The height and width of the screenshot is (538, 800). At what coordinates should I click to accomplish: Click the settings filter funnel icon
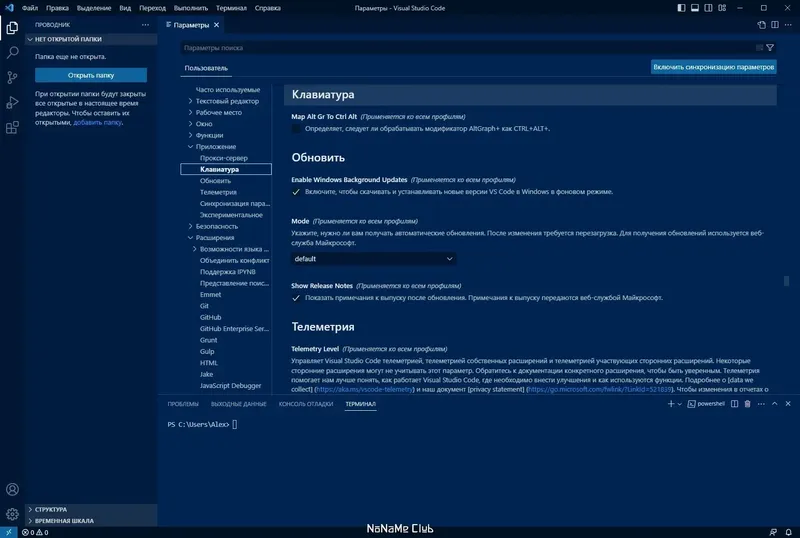(770, 47)
